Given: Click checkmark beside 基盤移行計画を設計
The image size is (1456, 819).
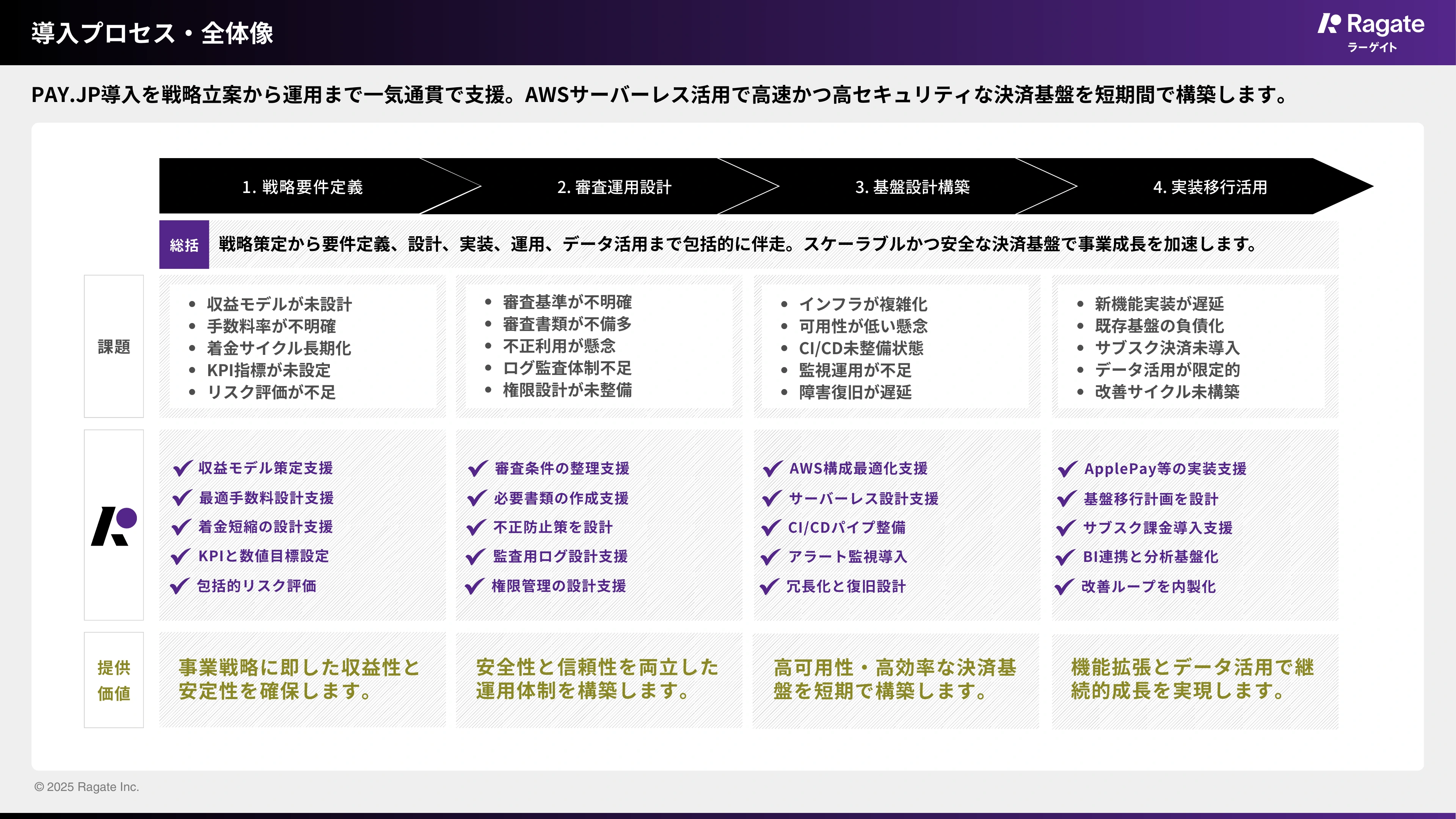Looking at the screenshot, I should 1067,499.
